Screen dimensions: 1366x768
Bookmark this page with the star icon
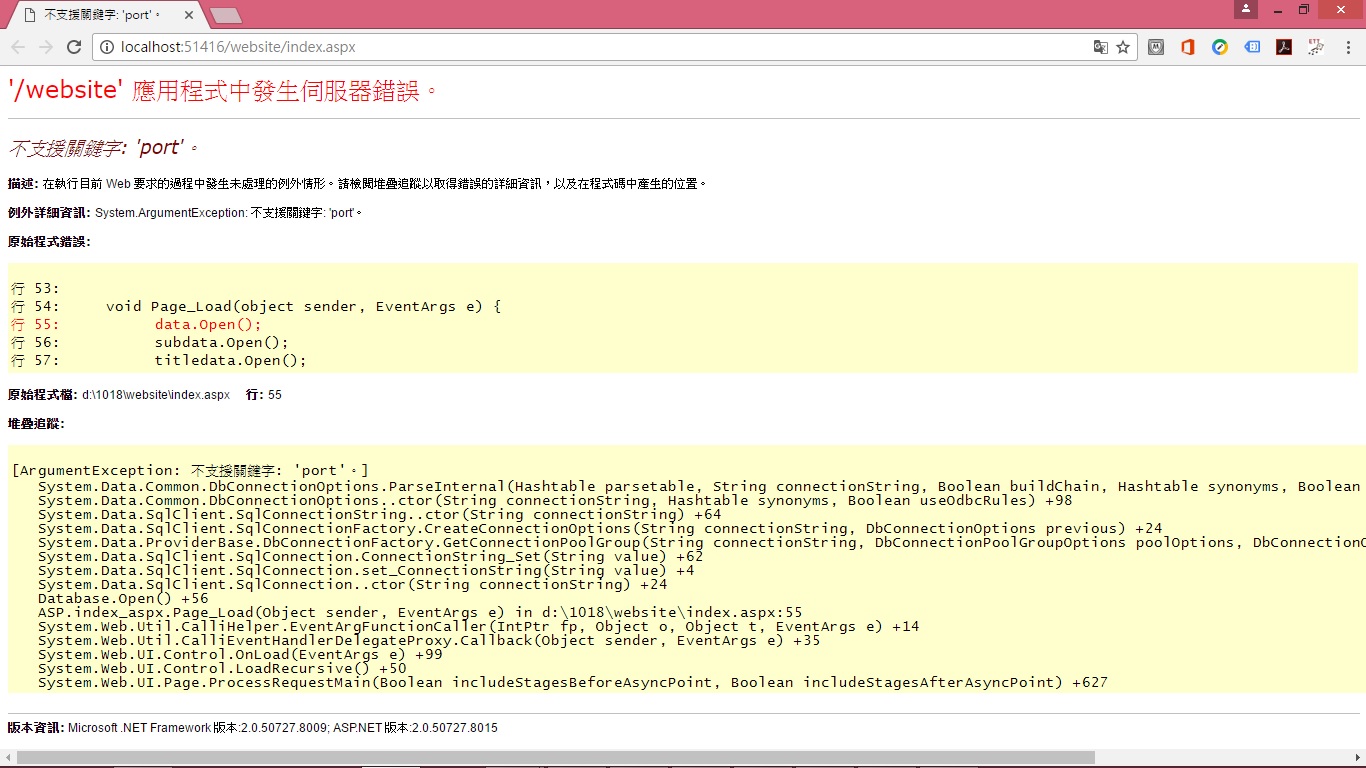point(1123,47)
